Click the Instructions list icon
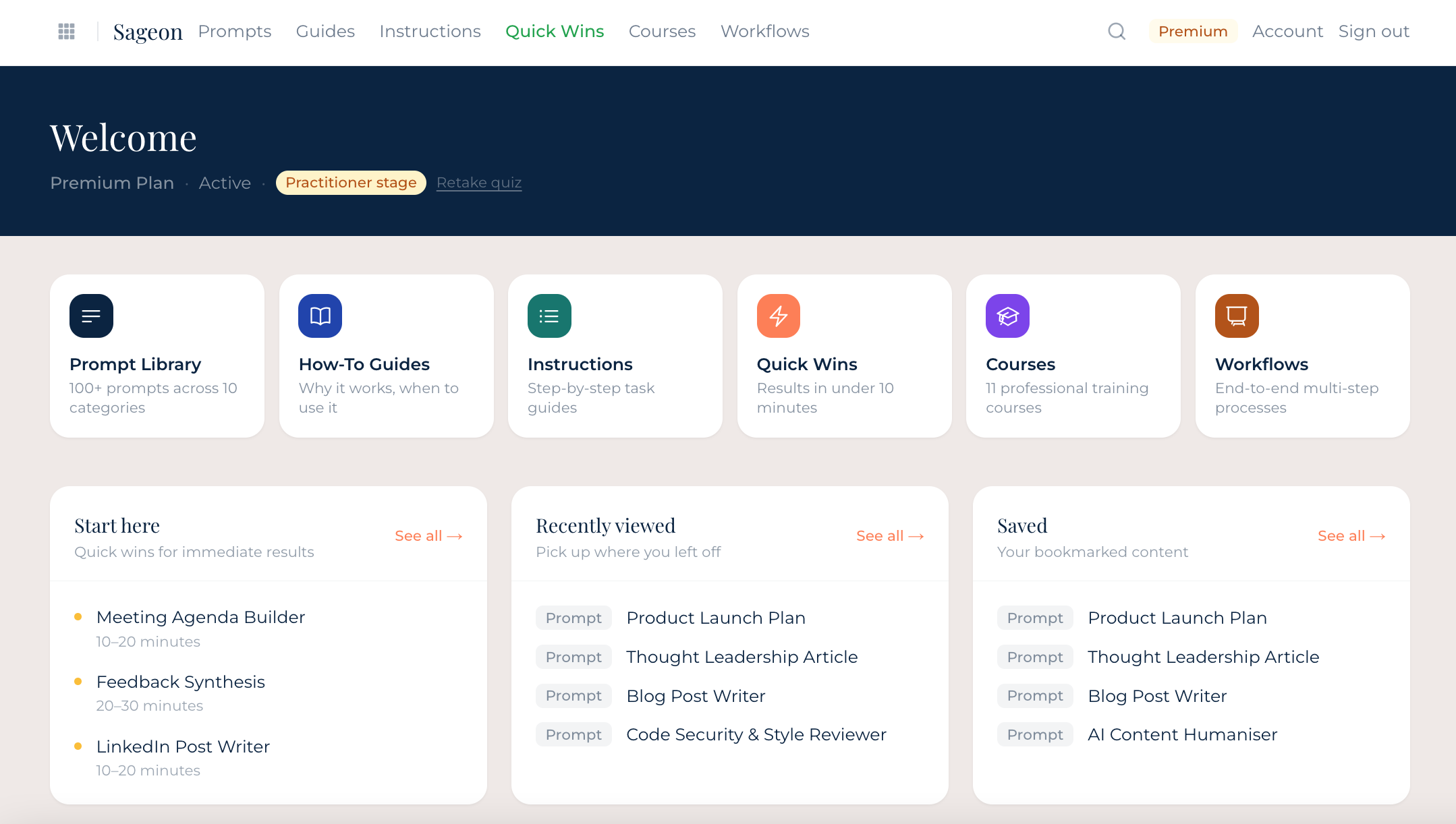Viewport: 1456px width, 824px height. 549,316
